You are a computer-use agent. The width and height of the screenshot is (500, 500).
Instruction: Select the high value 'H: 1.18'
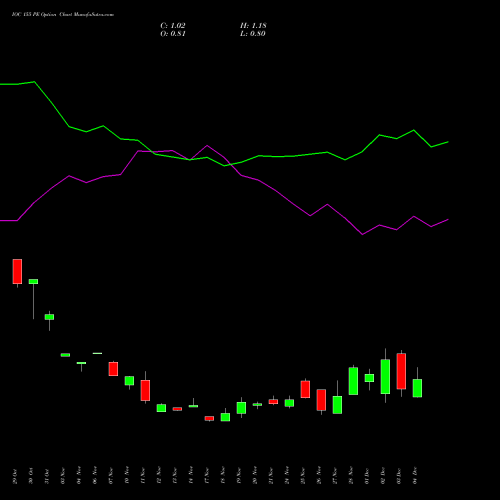(253, 26)
